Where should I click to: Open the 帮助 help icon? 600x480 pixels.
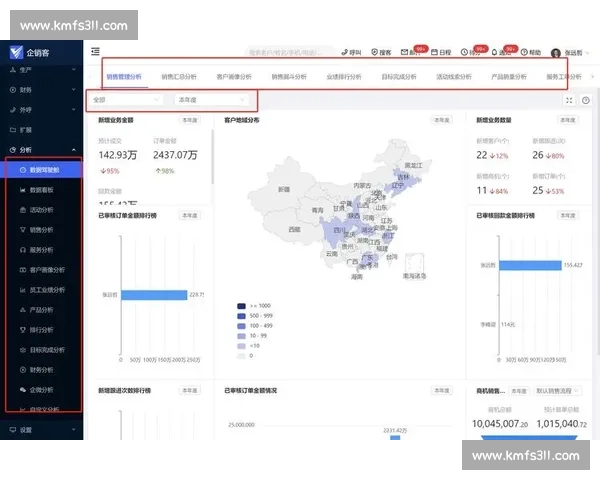click(531, 51)
